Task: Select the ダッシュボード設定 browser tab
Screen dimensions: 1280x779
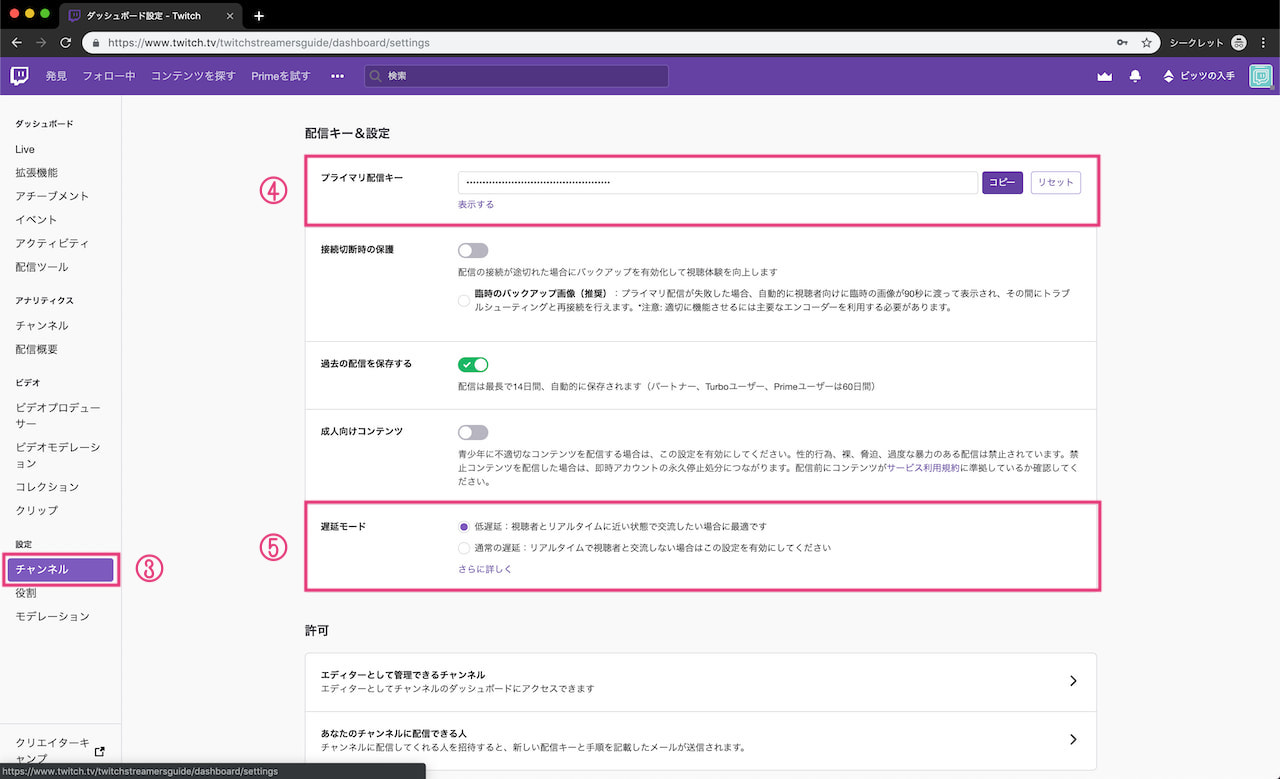Action: coord(150,16)
